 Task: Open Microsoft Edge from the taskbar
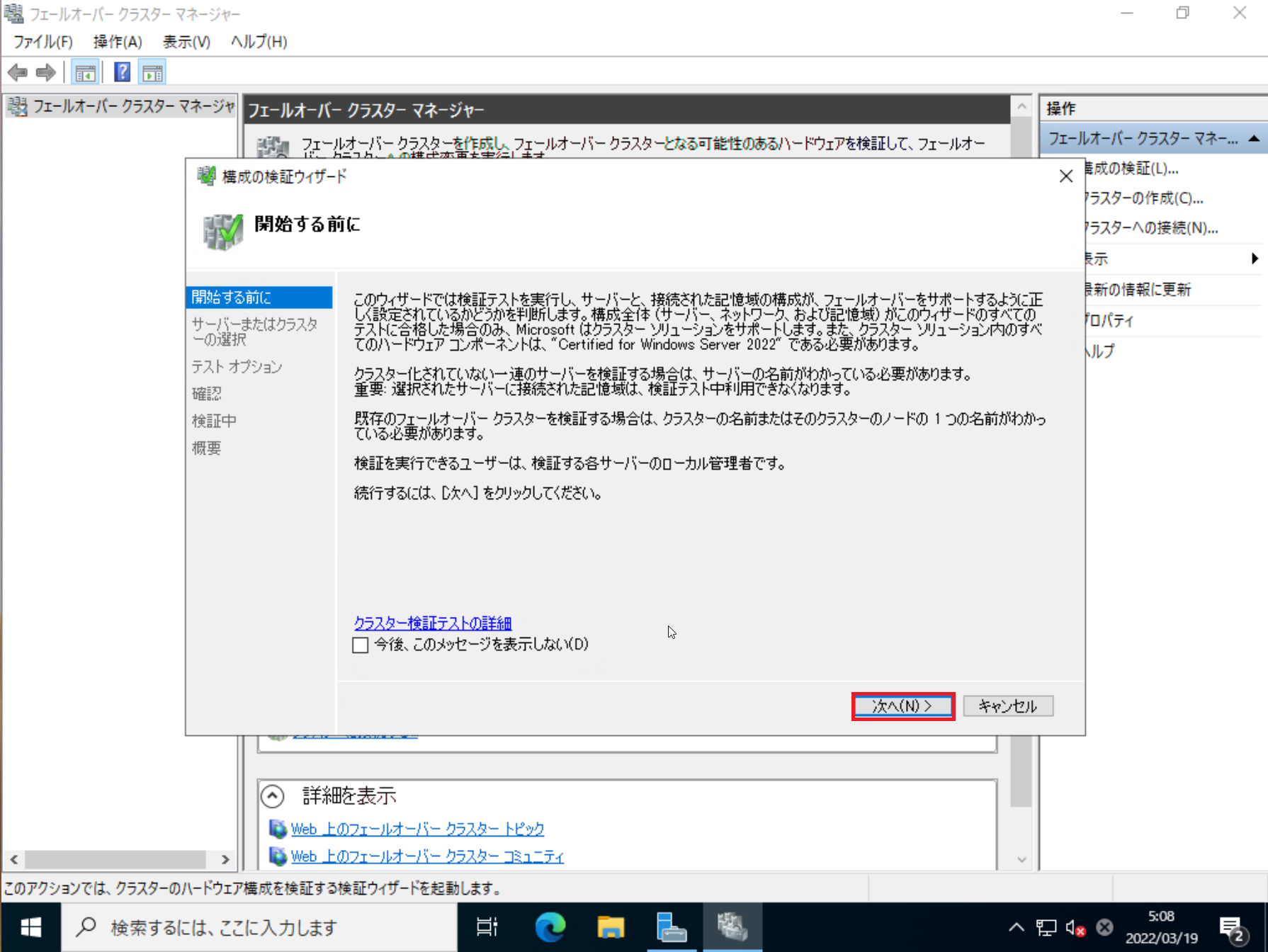point(550,926)
